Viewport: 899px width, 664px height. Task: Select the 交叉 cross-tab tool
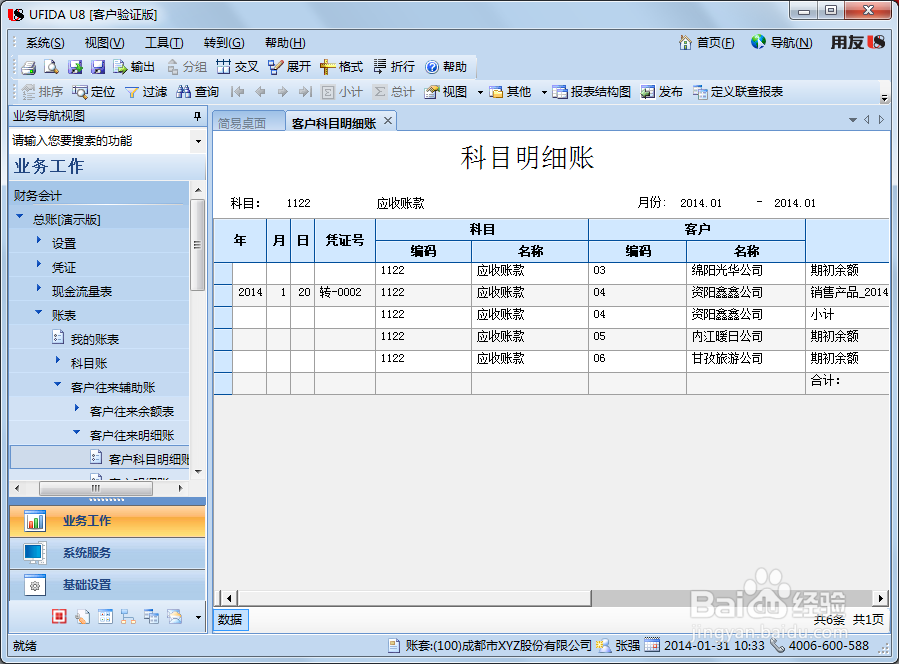[237, 67]
